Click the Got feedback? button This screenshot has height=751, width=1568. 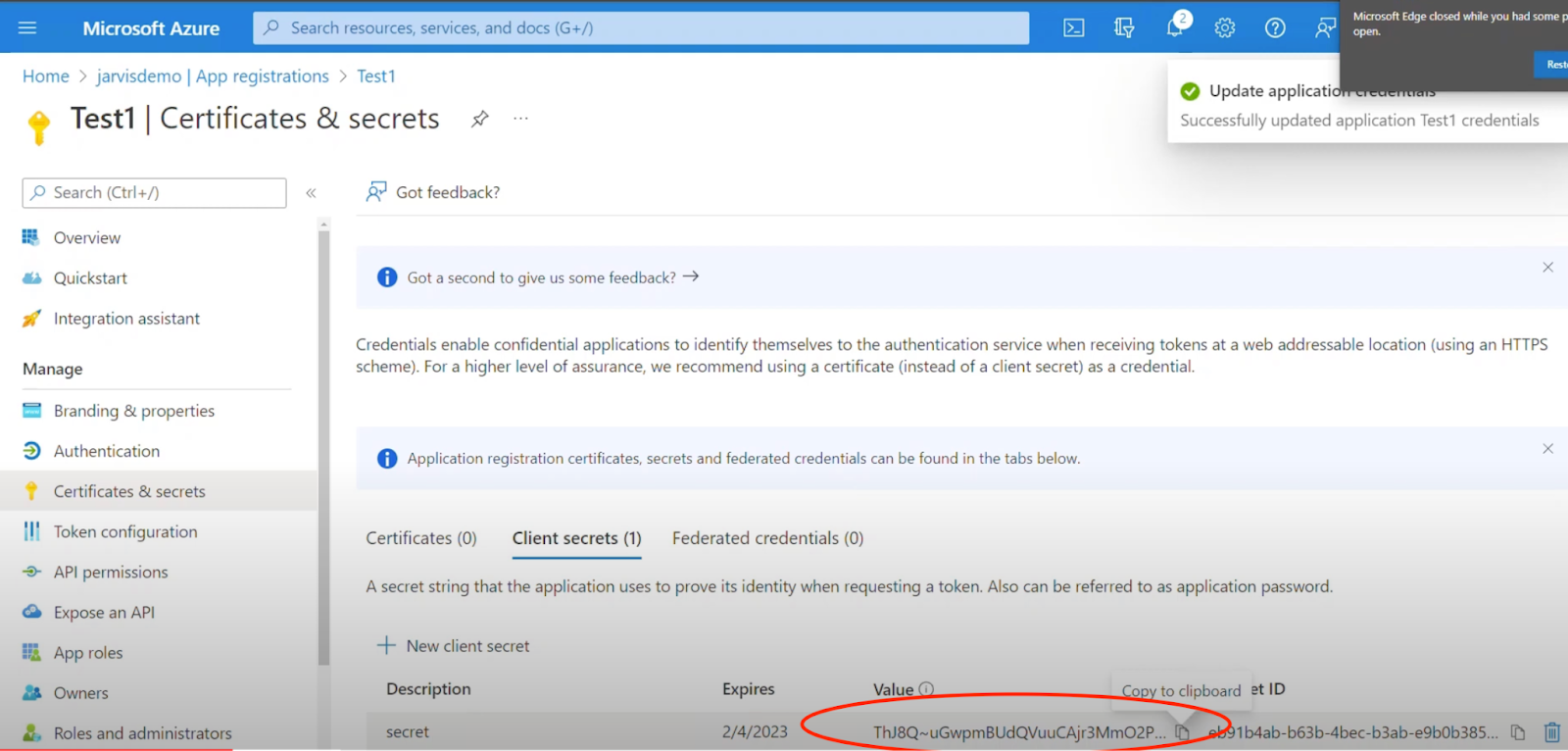coord(432,192)
